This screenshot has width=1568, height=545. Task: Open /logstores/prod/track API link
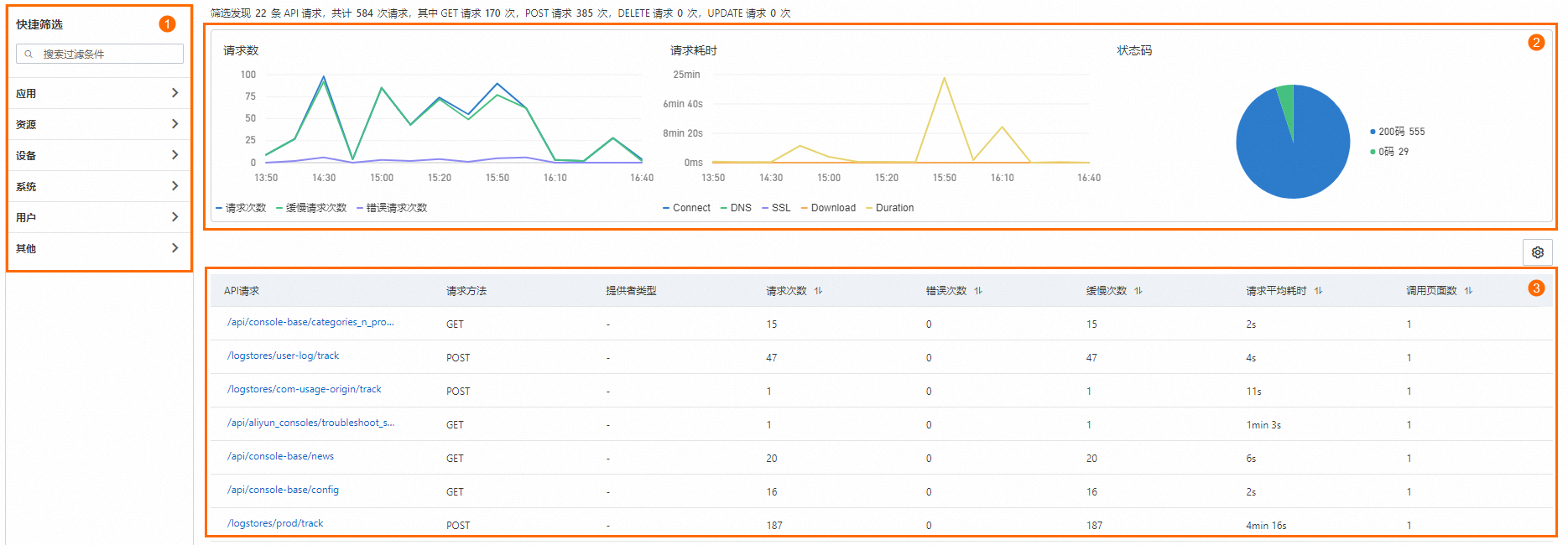pyautogui.click(x=275, y=523)
